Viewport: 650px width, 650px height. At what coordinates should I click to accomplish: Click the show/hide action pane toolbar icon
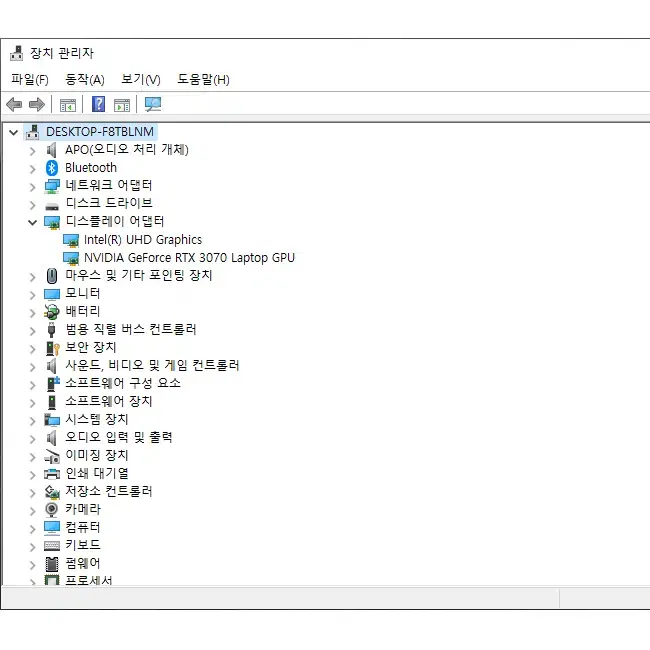tap(122, 105)
